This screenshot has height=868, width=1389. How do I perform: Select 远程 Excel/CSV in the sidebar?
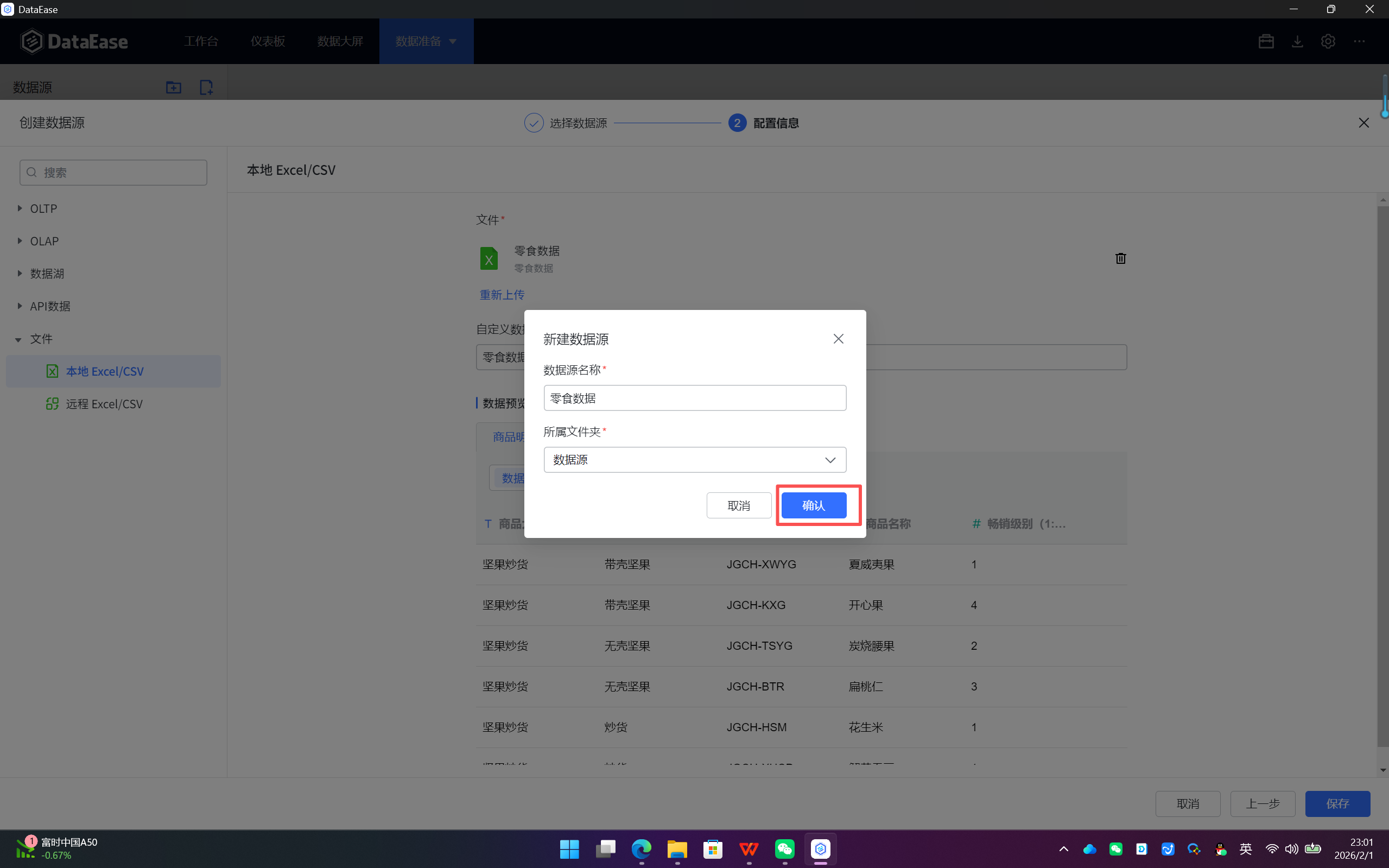pyautogui.click(x=104, y=404)
